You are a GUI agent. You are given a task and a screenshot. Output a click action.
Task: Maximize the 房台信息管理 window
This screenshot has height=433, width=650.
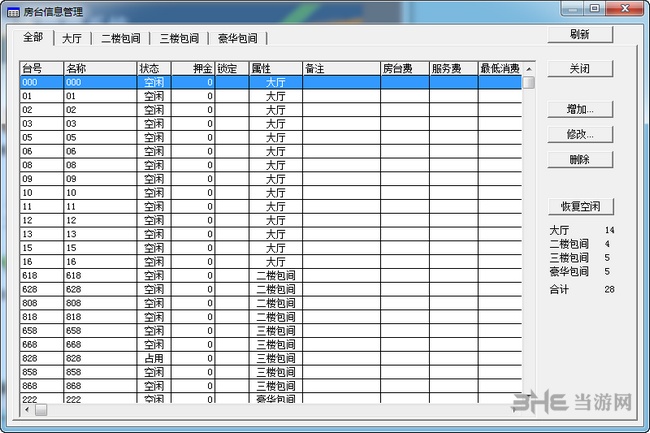(595, 9)
